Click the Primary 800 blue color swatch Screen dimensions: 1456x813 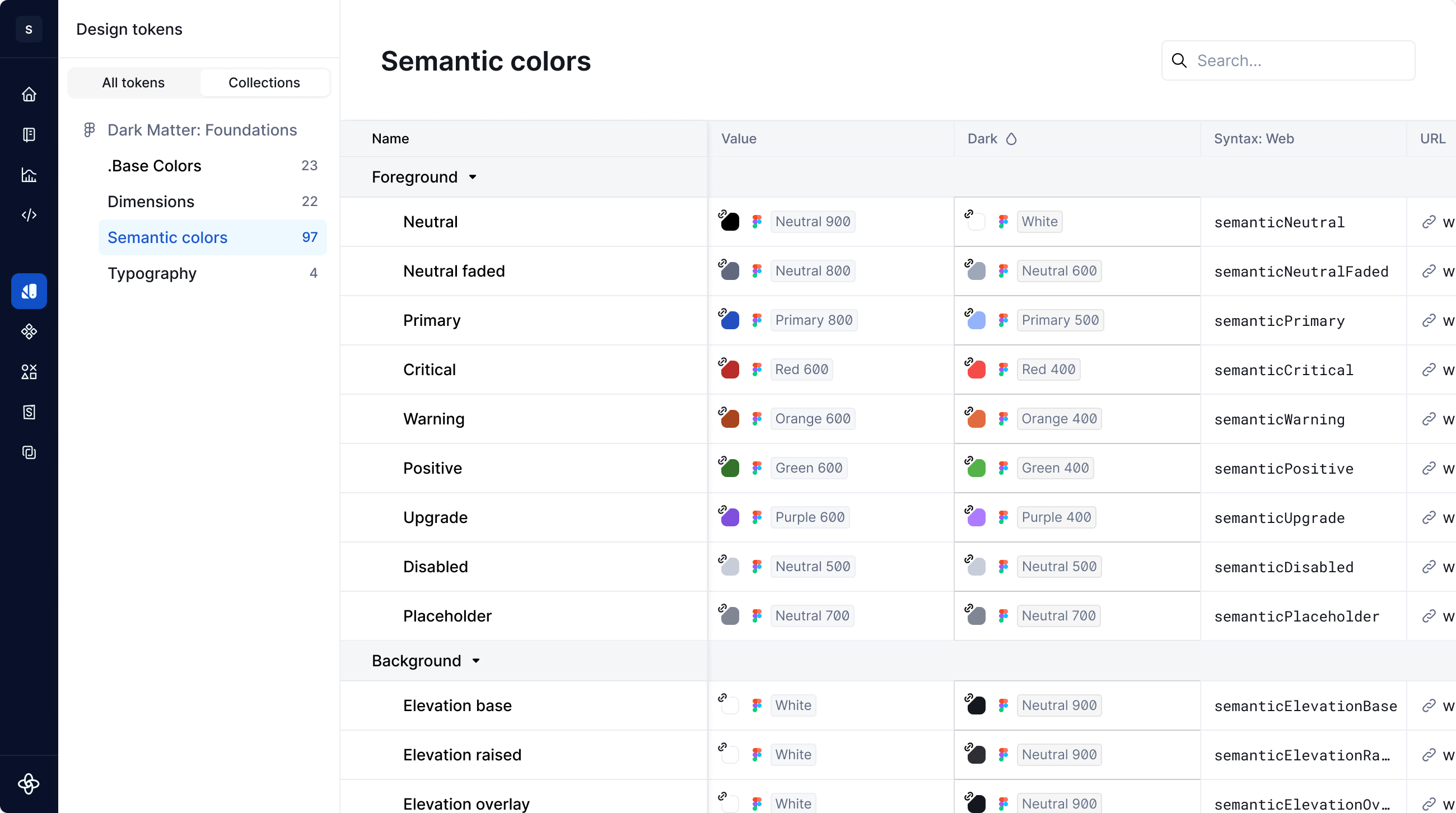pyautogui.click(x=729, y=320)
